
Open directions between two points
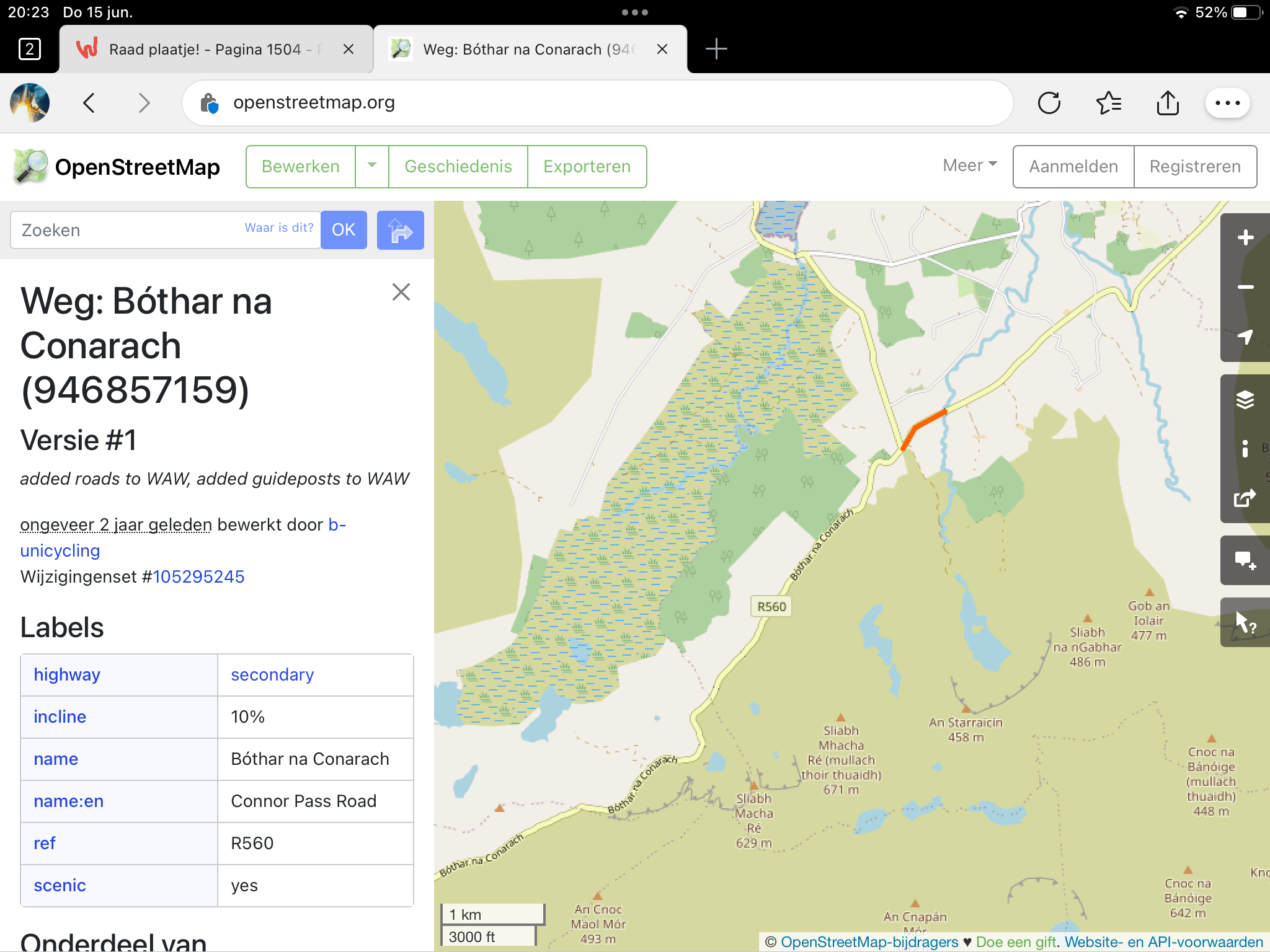pos(400,231)
